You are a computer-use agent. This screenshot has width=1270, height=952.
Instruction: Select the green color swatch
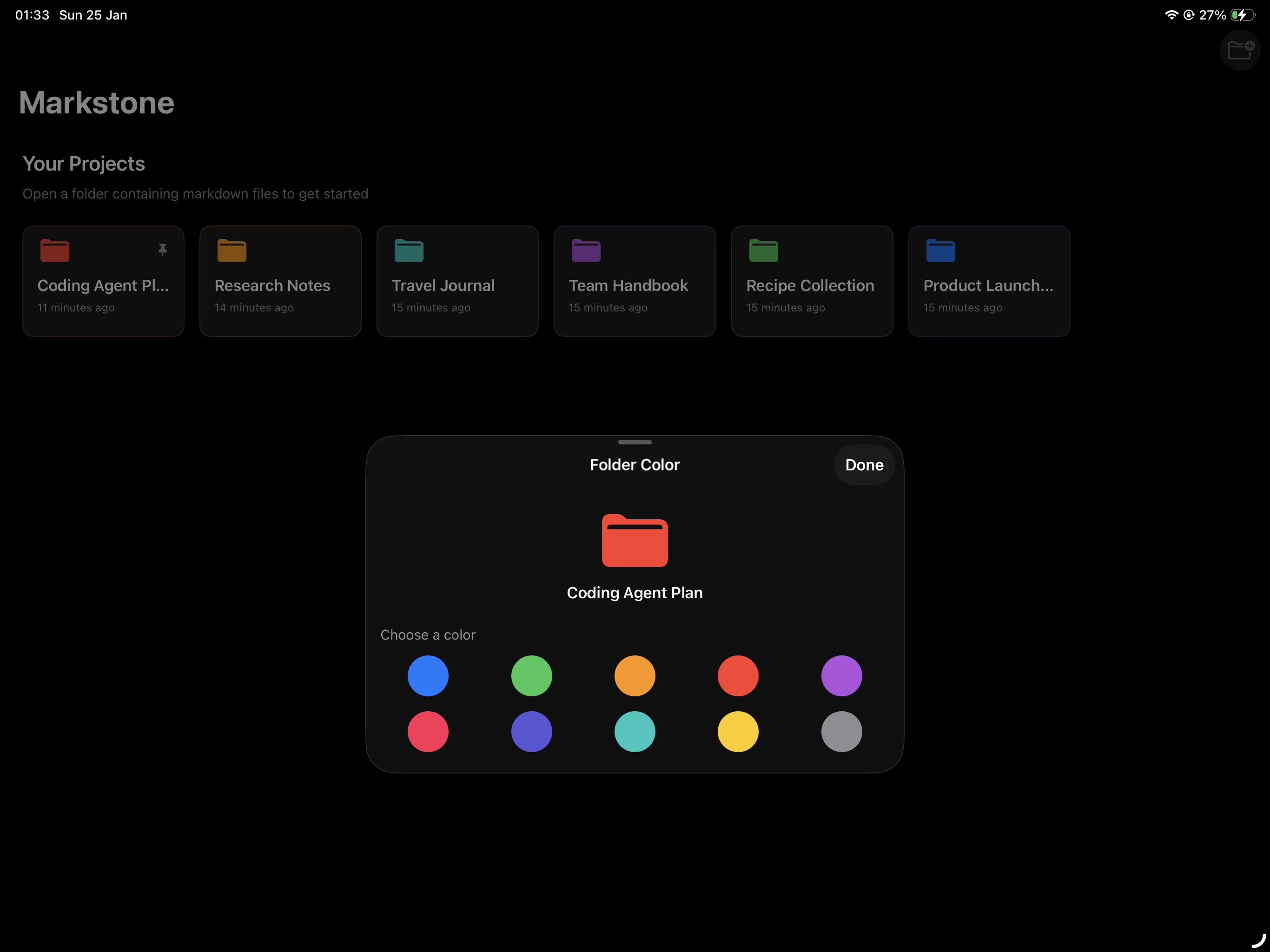click(x=531, y=676)
